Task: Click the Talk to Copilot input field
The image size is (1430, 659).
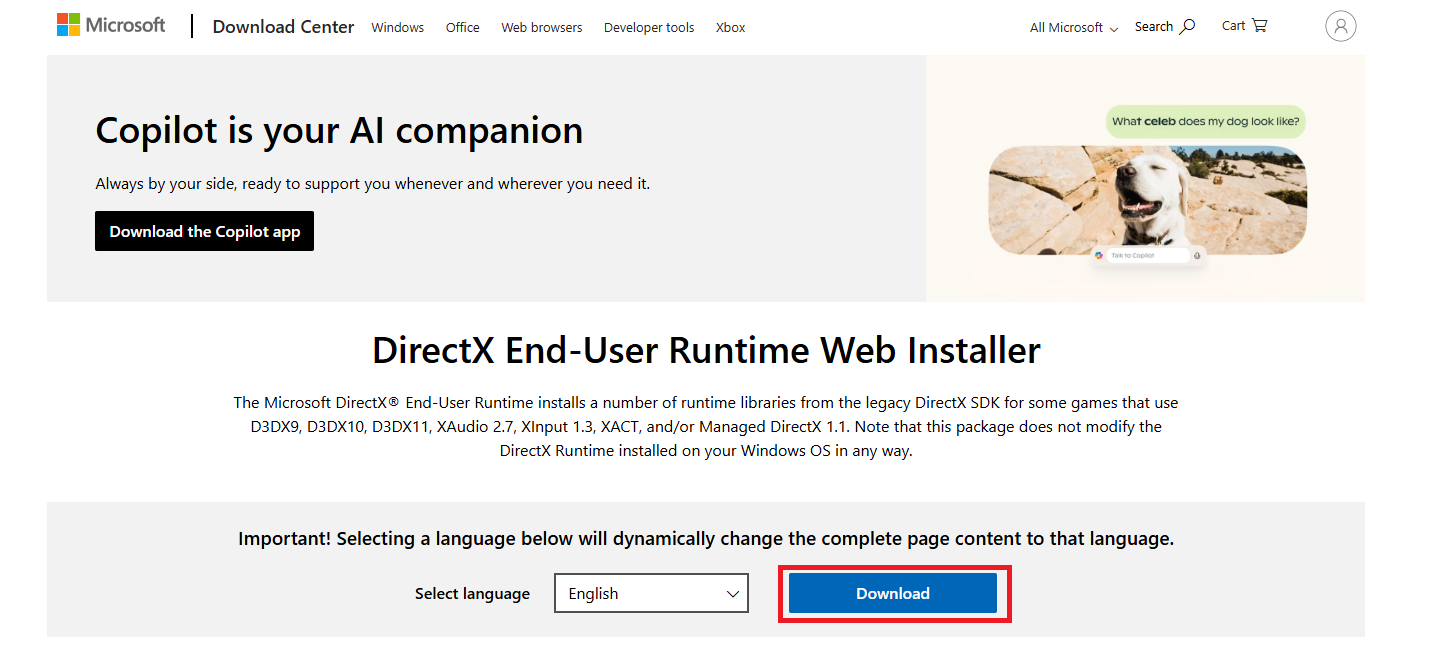Action: pyautogui.click(x=1145, y=255)
